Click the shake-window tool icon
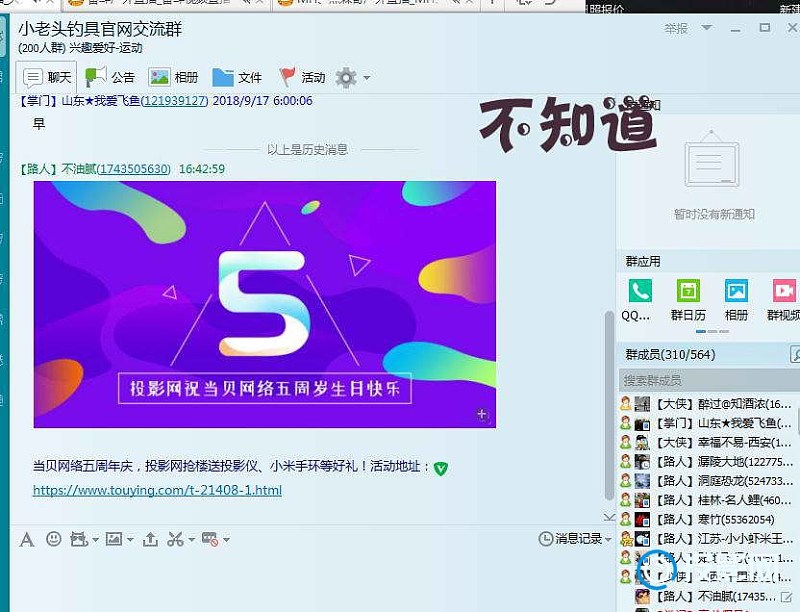The height and width of the screenshot is (612, 800). point(79,539)
